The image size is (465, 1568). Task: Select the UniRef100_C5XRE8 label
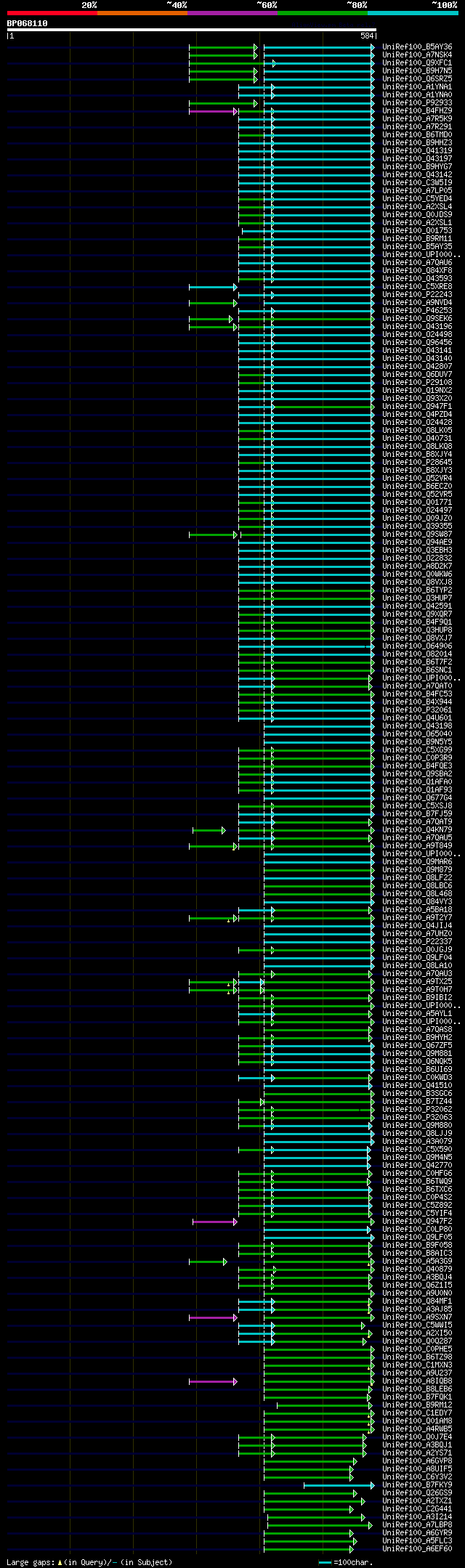(x=417, y=286)
